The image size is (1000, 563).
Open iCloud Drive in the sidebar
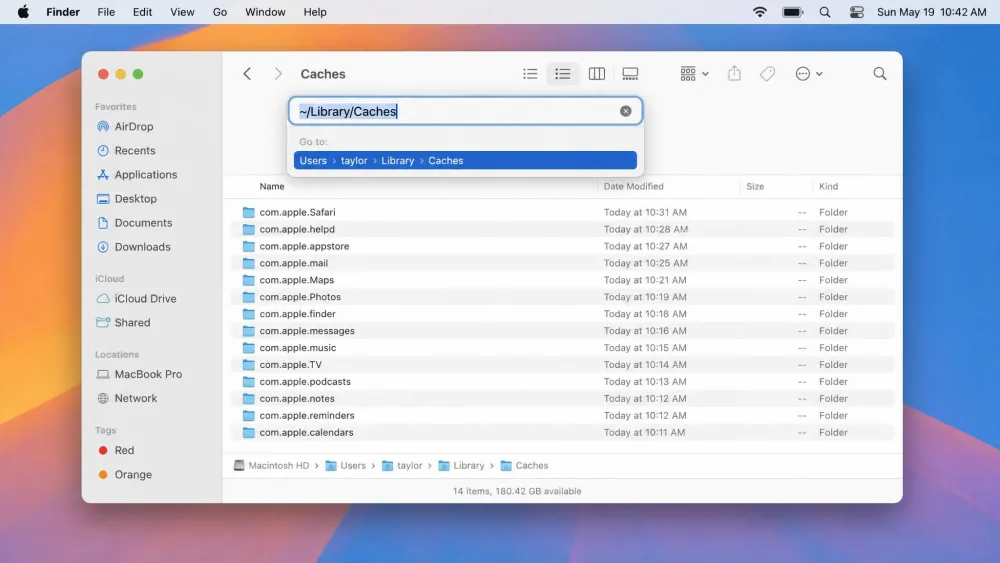145,298
